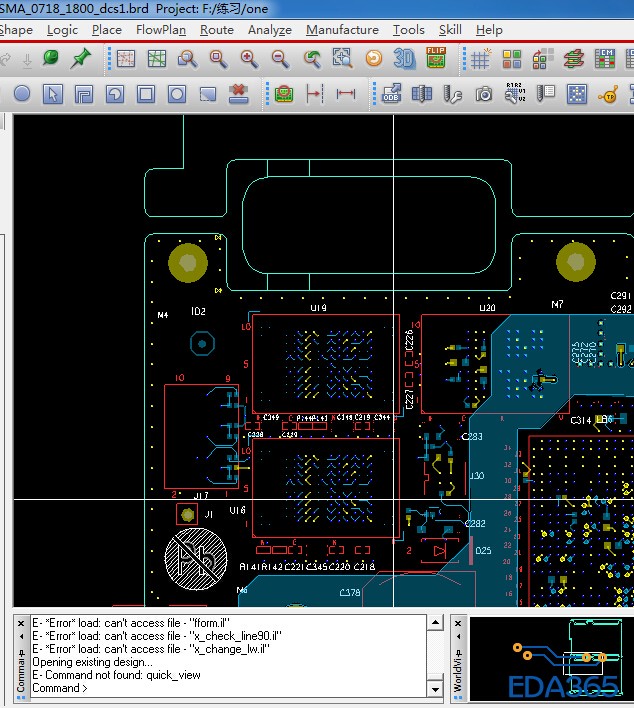
Task: Click the Flip design icon
Action: pos(436,59)
